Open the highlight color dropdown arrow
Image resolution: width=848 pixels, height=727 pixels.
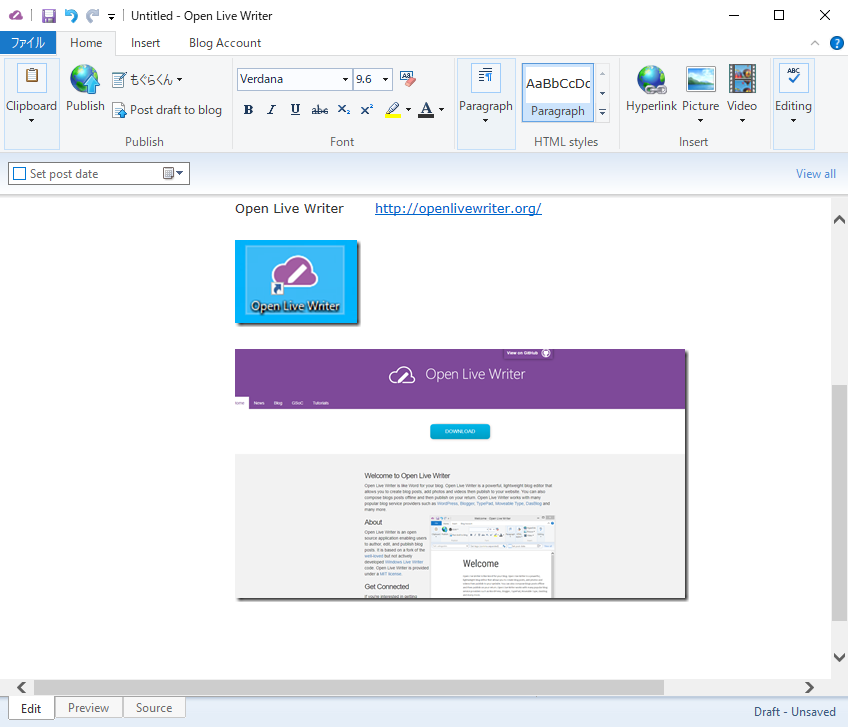click(x=408, y=110)
